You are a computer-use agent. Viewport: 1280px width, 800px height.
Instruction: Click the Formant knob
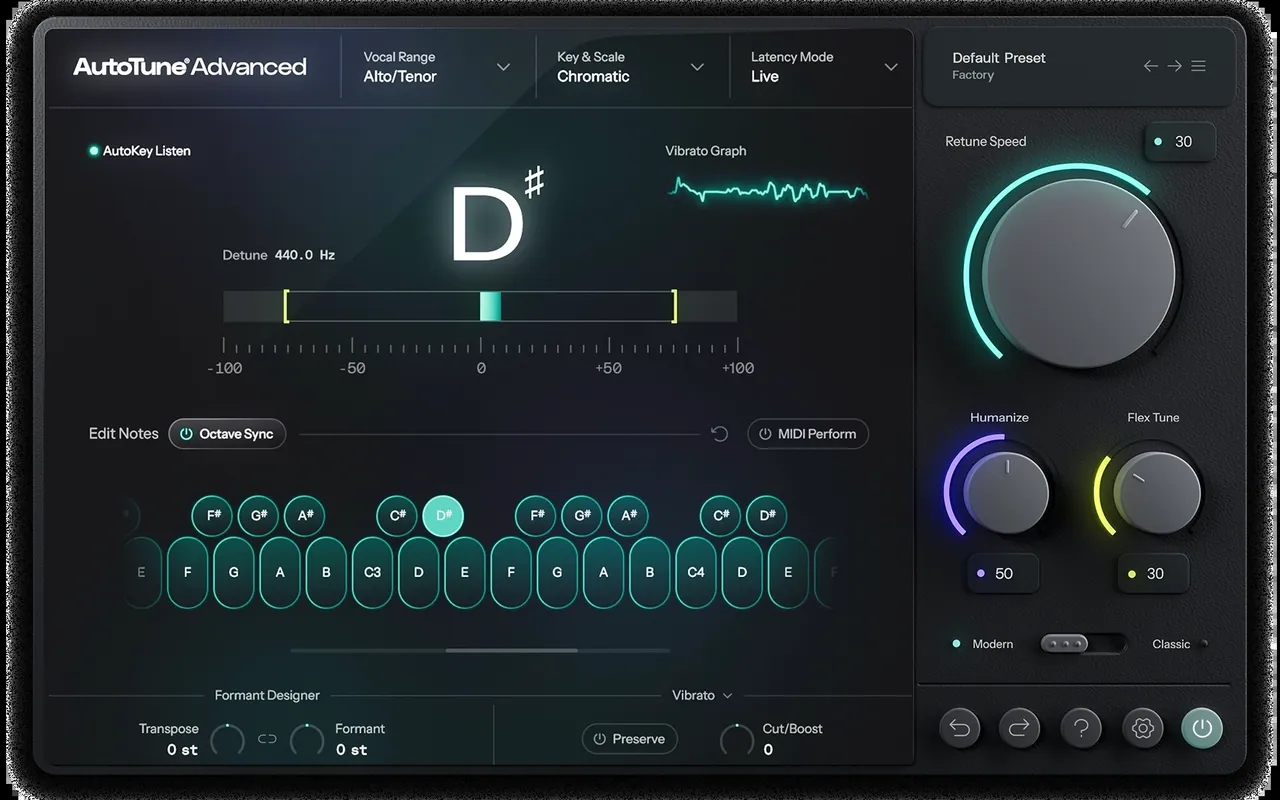click(307, 740)
